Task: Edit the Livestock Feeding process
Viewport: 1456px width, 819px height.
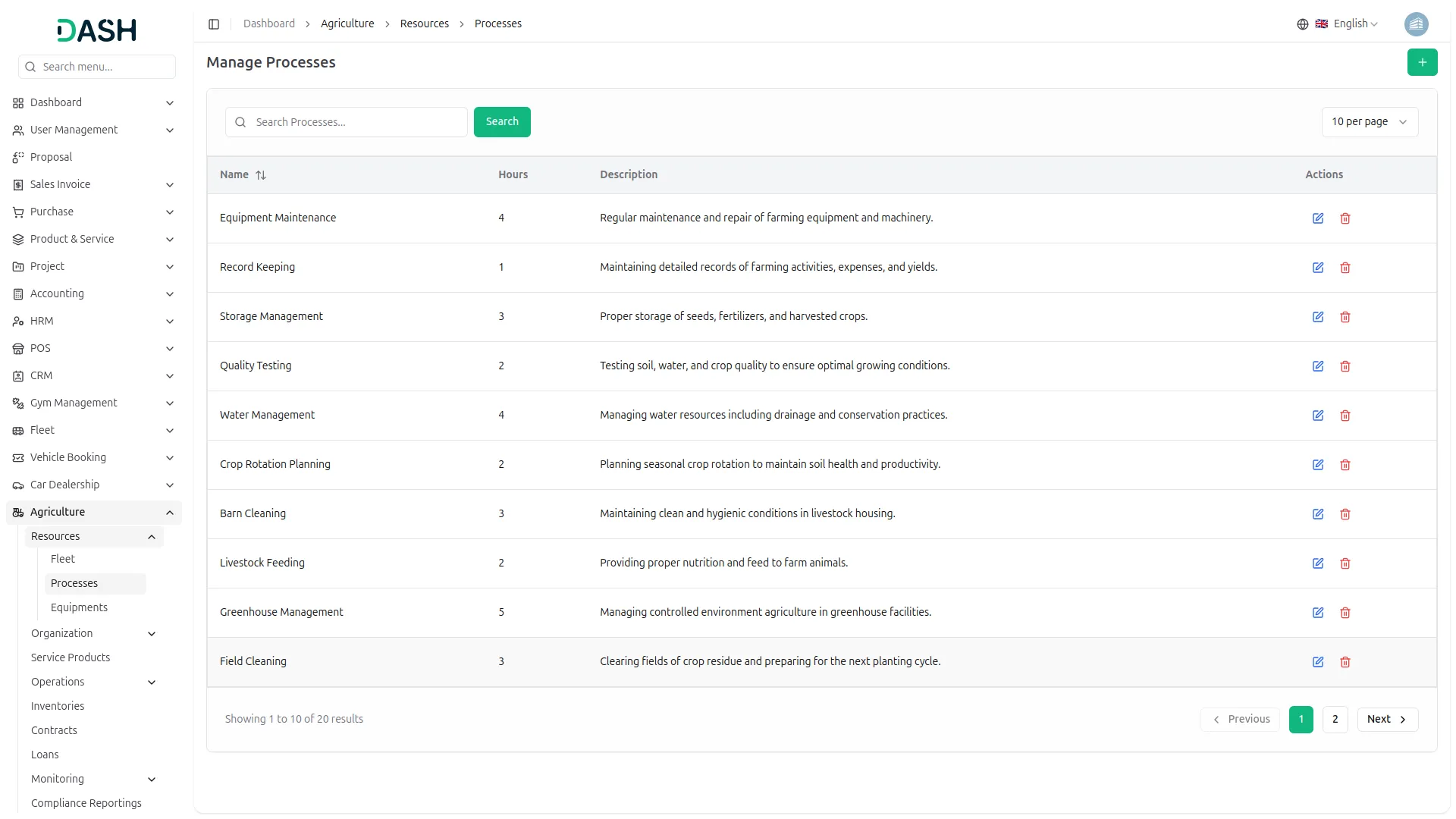Action: 1318,563
